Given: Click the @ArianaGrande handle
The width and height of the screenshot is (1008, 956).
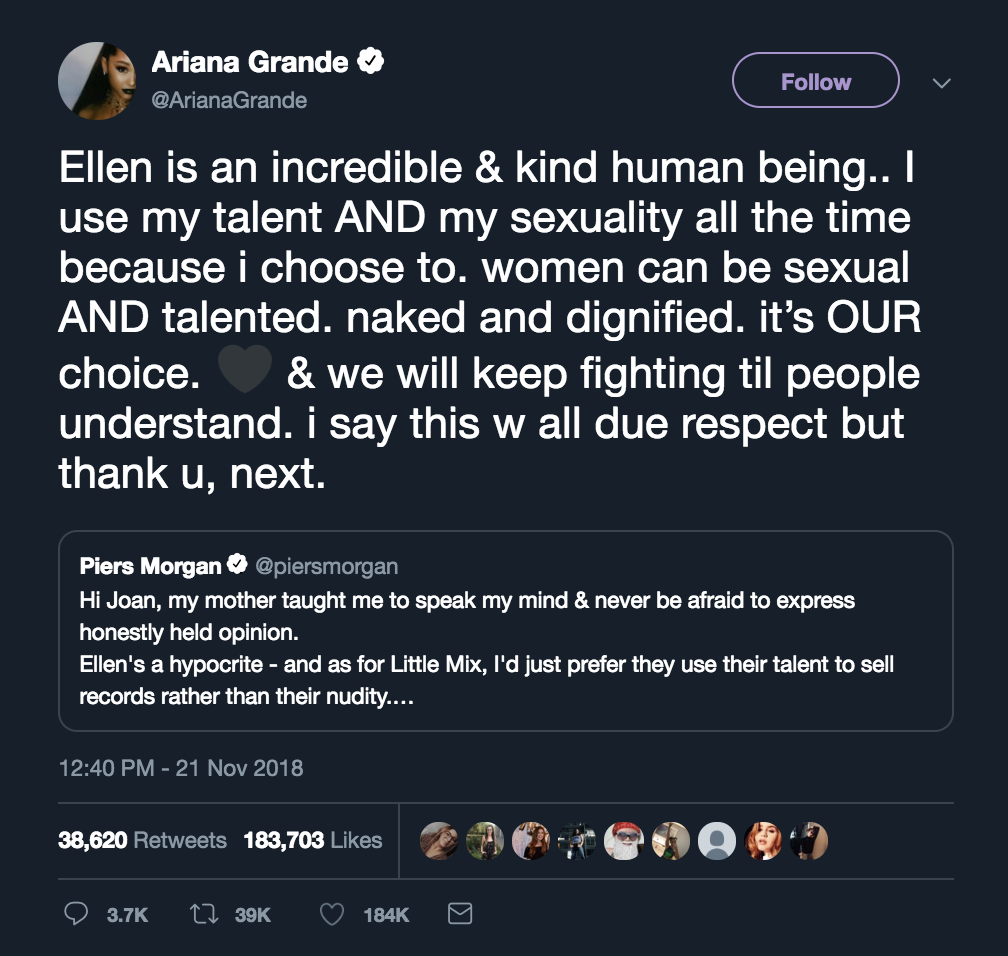Looking at the screenshot, I should [x=229, y=100].
